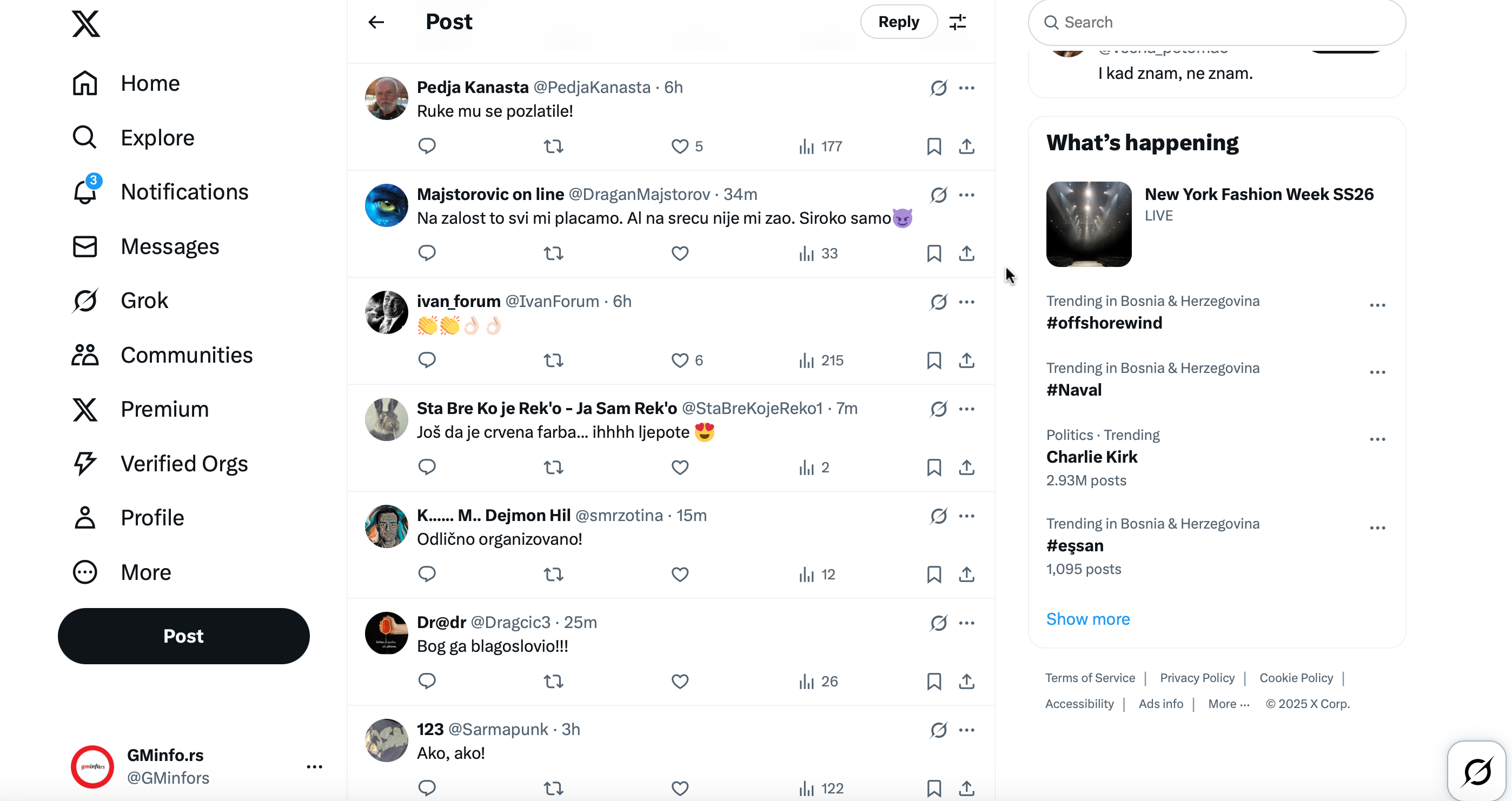
Task: Open Messages from the sidebar
Action: (170, 246)
